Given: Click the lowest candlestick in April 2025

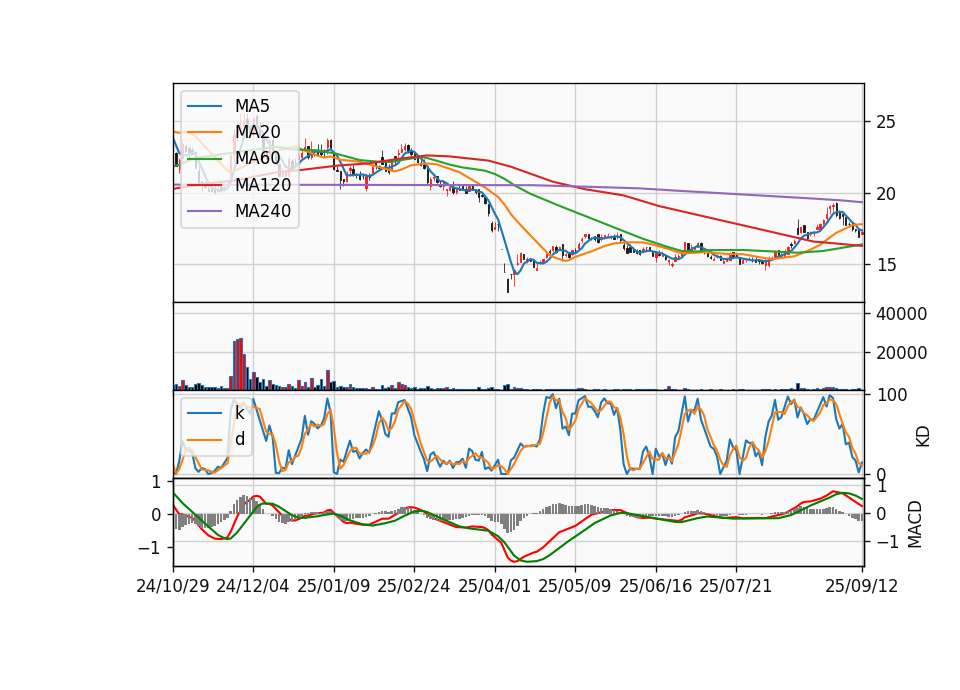Looking at the screenshot, I should tap(508, 285).
